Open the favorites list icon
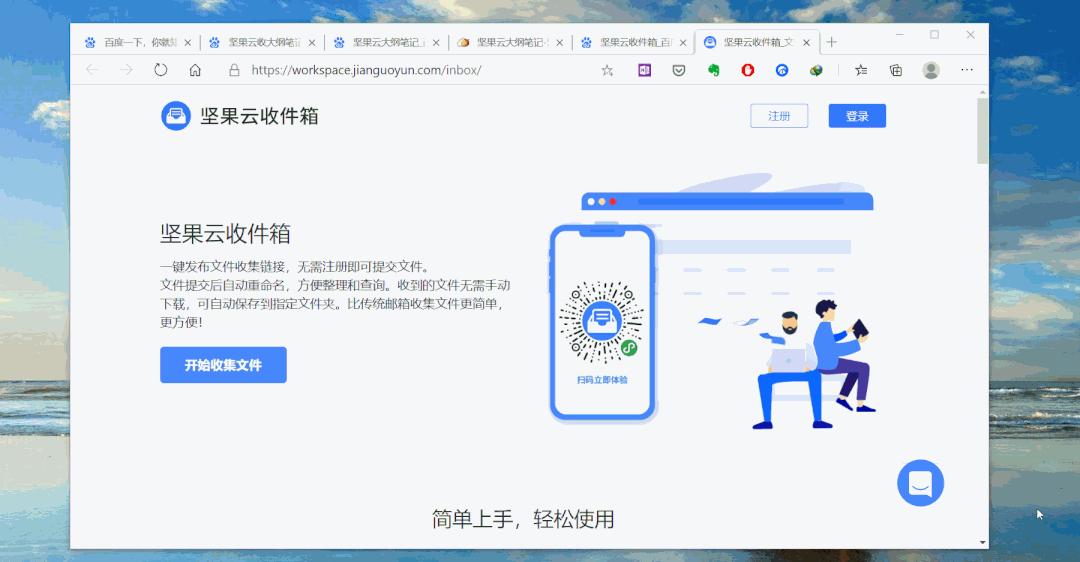This screenshot has width=1080, height=562. pyautogui.click(x=861, y=70)
